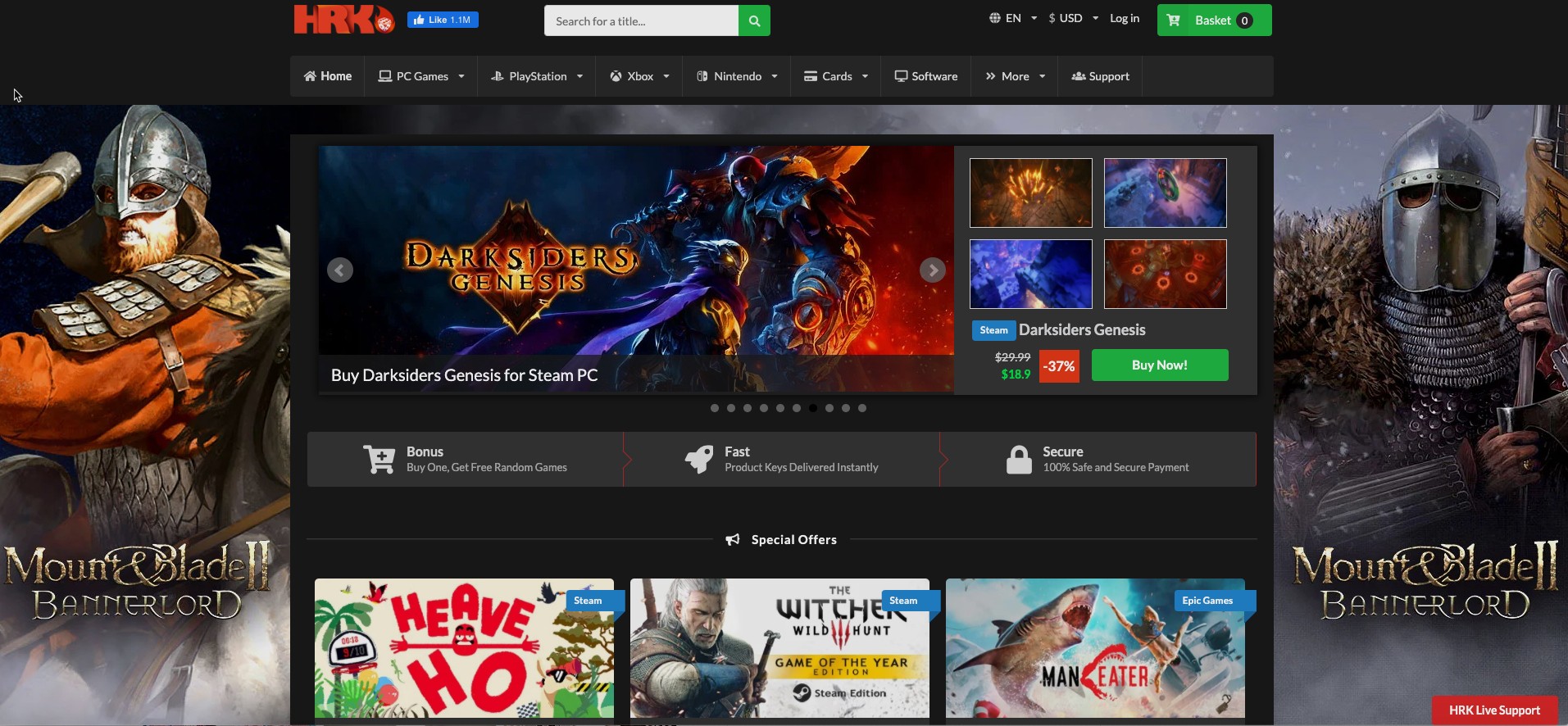View the first Darksiders screenshot with the fiery explosion
The width and height of the screenshot is (1568, 726).
pyautogui.click(x=1031, y=193)
